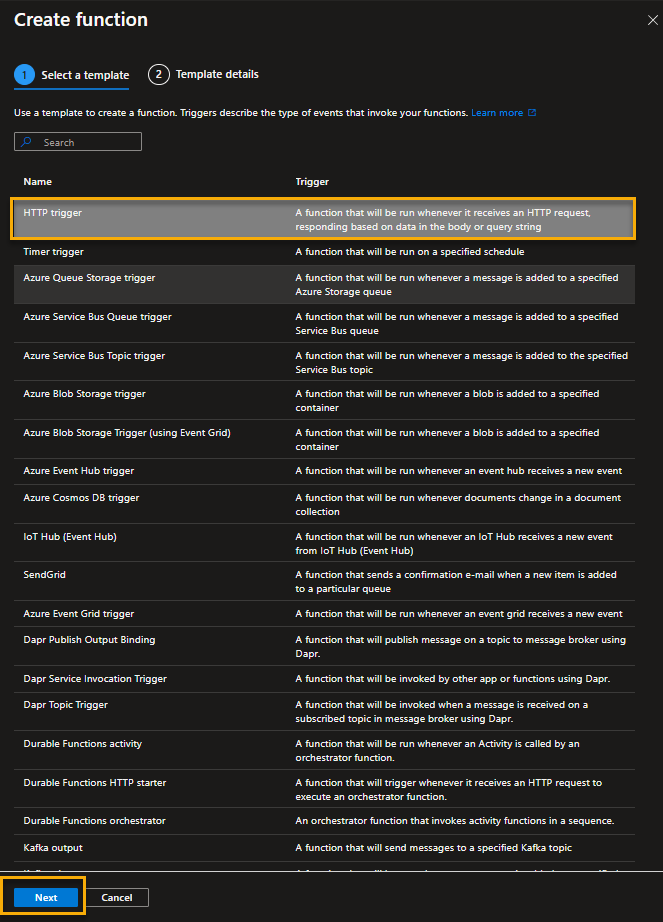Open the external link icon beside Learn more
Image resolution: width=663 pixels, height=922 pixels.
pyautogui.click(x=532, y=112)
